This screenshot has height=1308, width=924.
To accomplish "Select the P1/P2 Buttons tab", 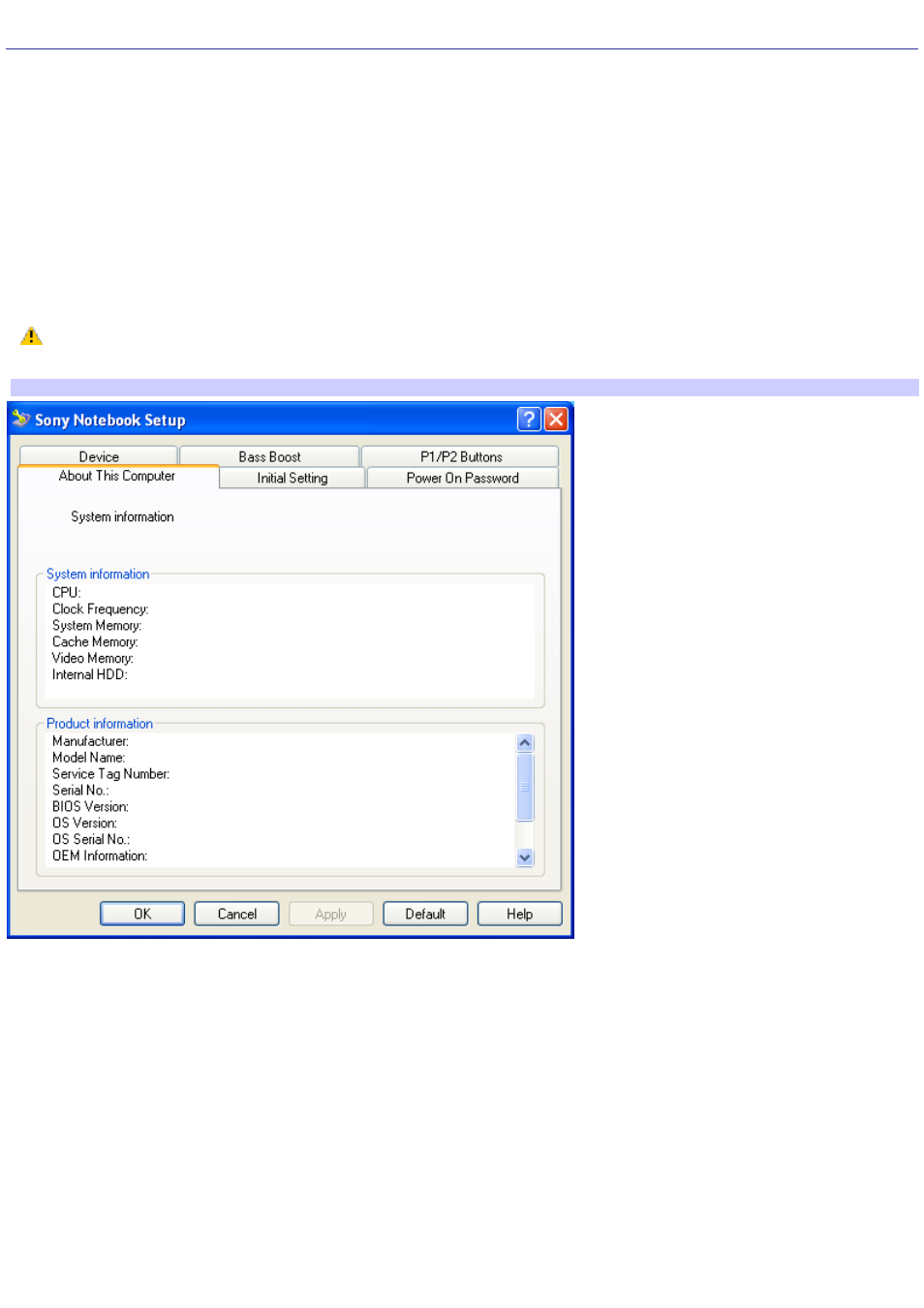I will 461,456.
